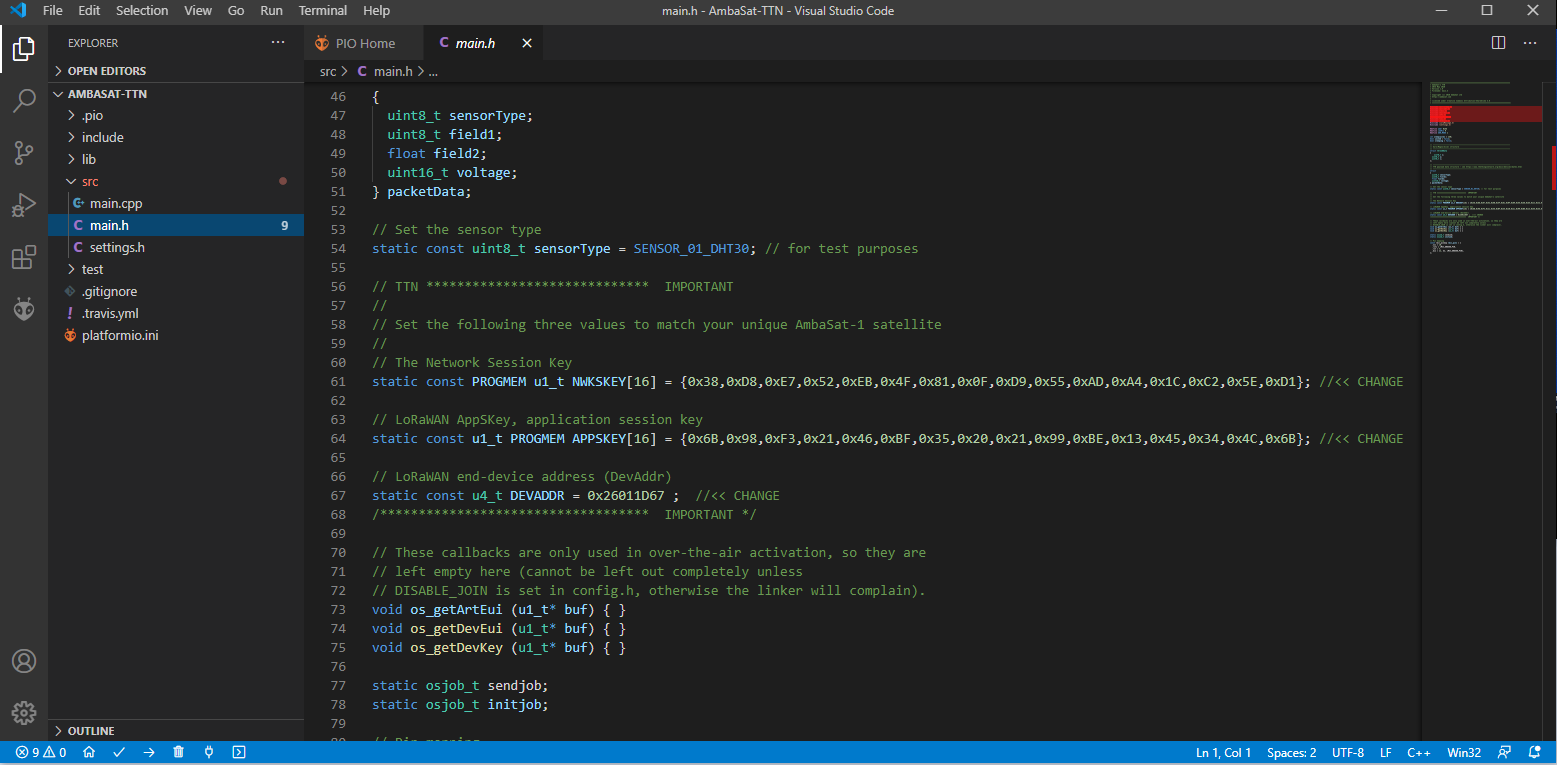Image resolution: width=1557 pixels, height=765 pixels.
Task: Open the Terminal menu
Action: tap(323, 11)
